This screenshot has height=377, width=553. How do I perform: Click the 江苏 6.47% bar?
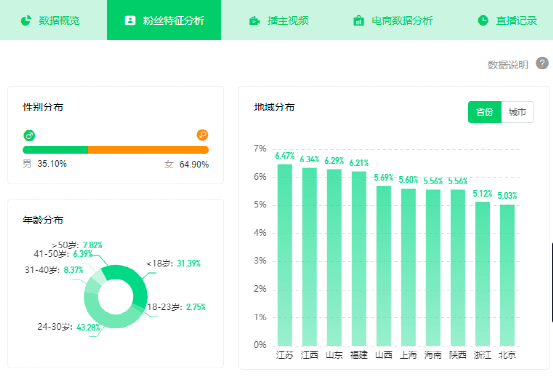pos(285,255)
